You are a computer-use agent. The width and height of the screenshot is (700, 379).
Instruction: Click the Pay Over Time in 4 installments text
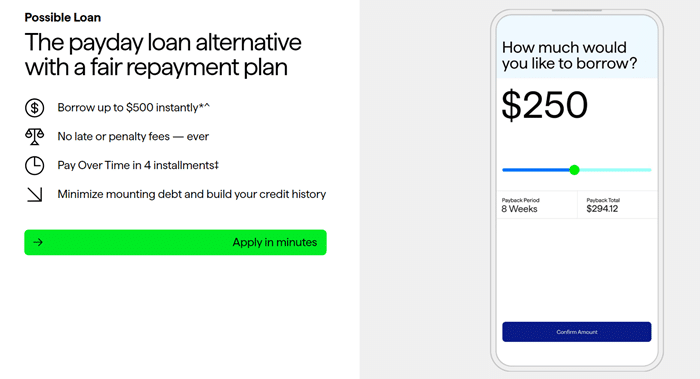138,166
